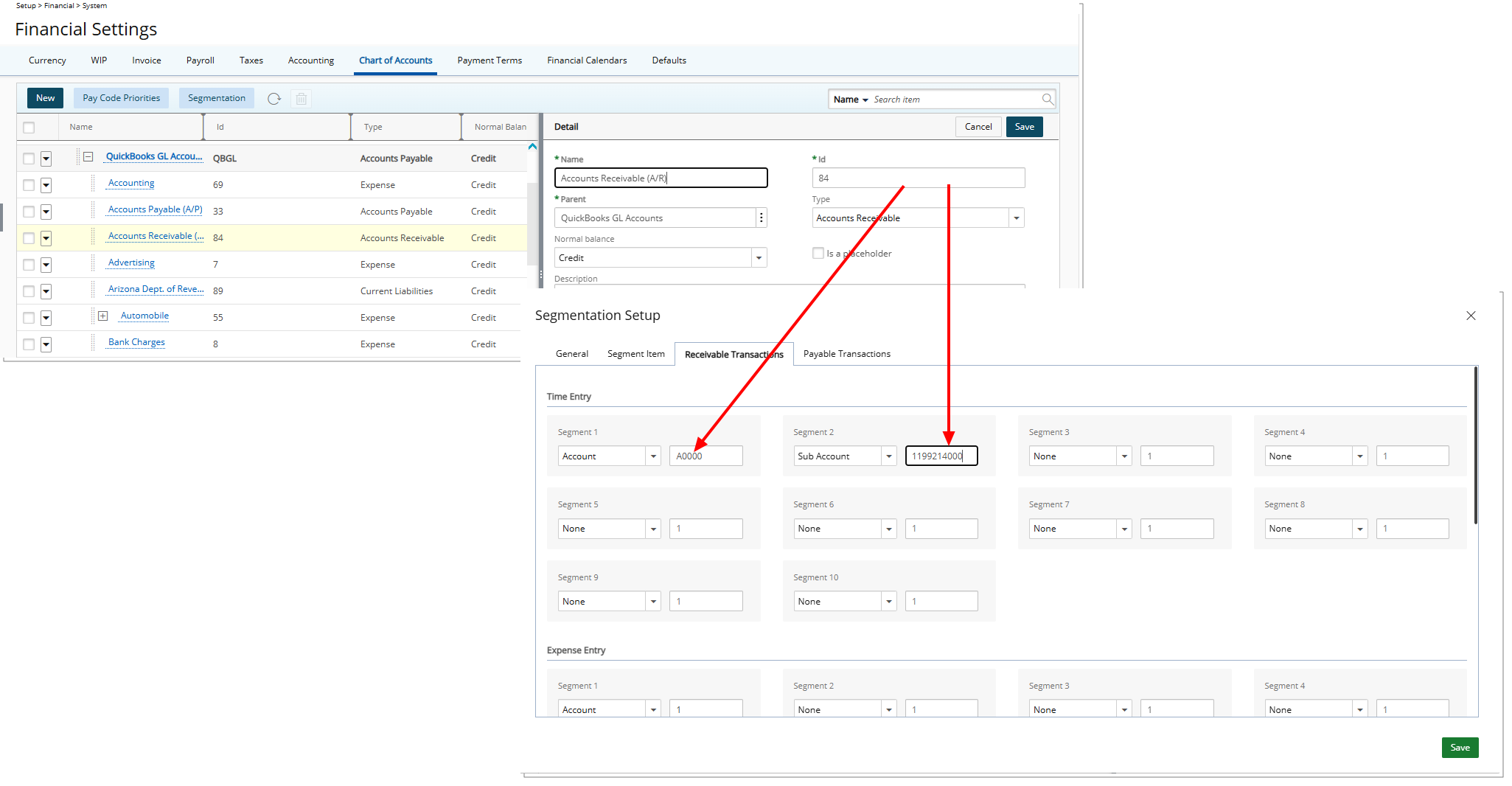Tick the checkbox for the Accounting row

point(29,185)
